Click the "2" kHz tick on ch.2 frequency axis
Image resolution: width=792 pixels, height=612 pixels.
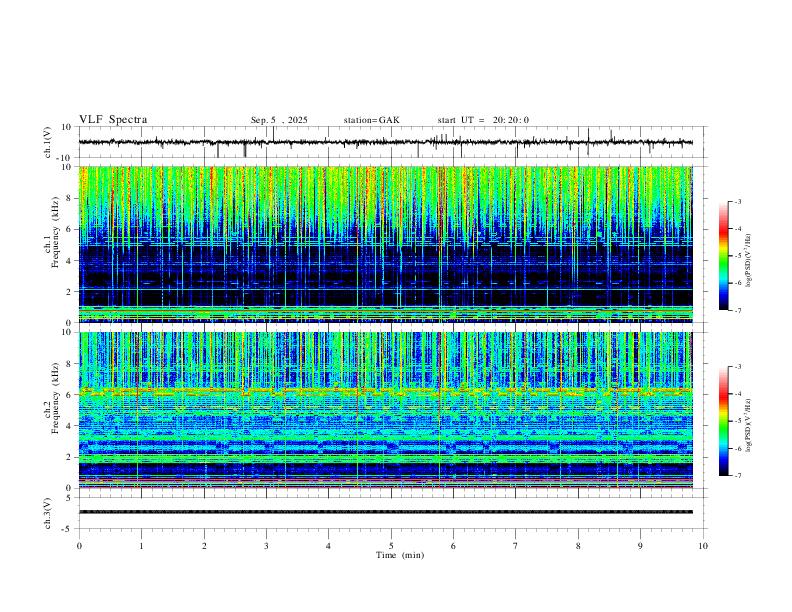click(70, 457)
